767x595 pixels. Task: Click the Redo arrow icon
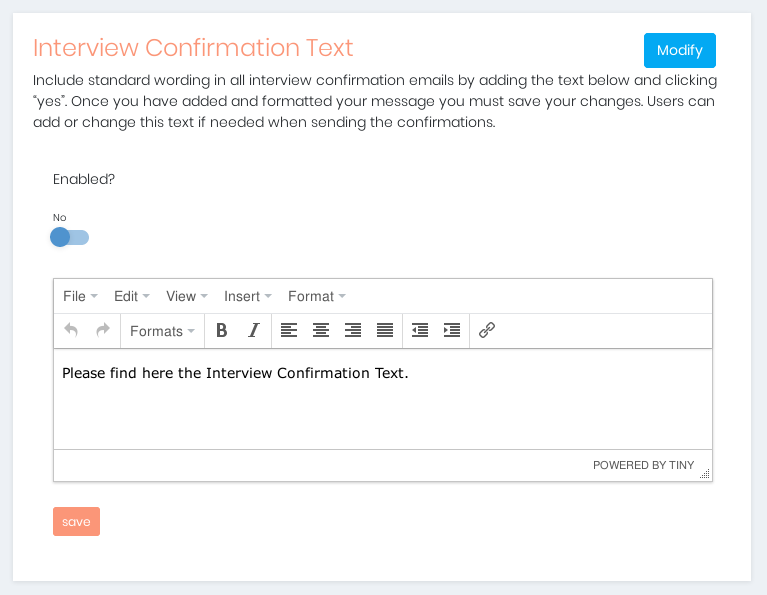102,331
